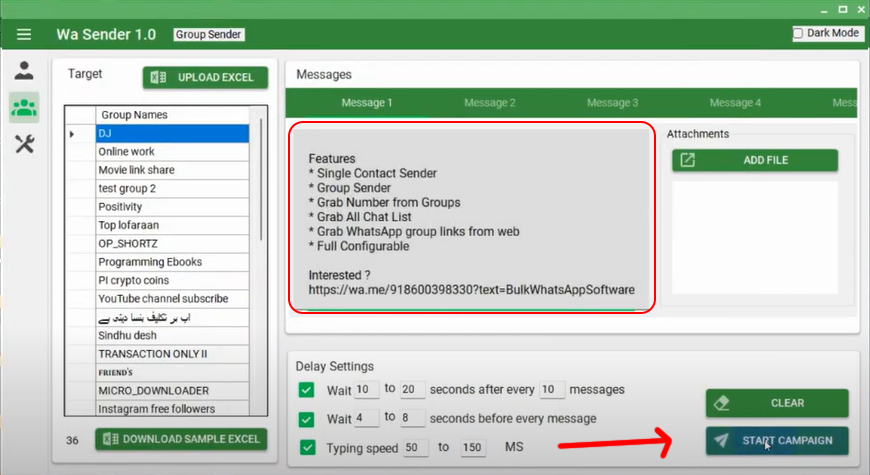Switch to Message 2 tab

(x=489, y=103)
